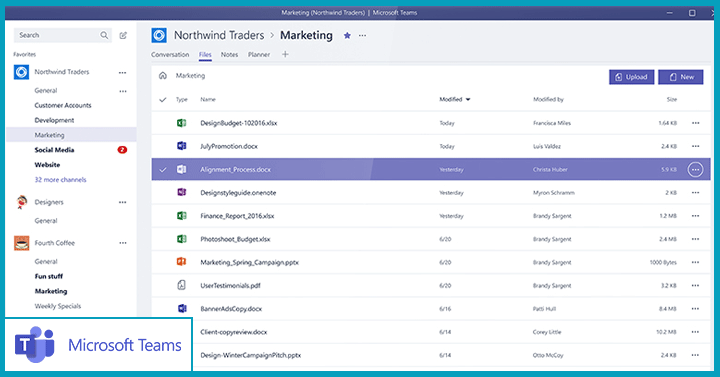
Task: Open the Social Media channel
Action: (54, 150)
